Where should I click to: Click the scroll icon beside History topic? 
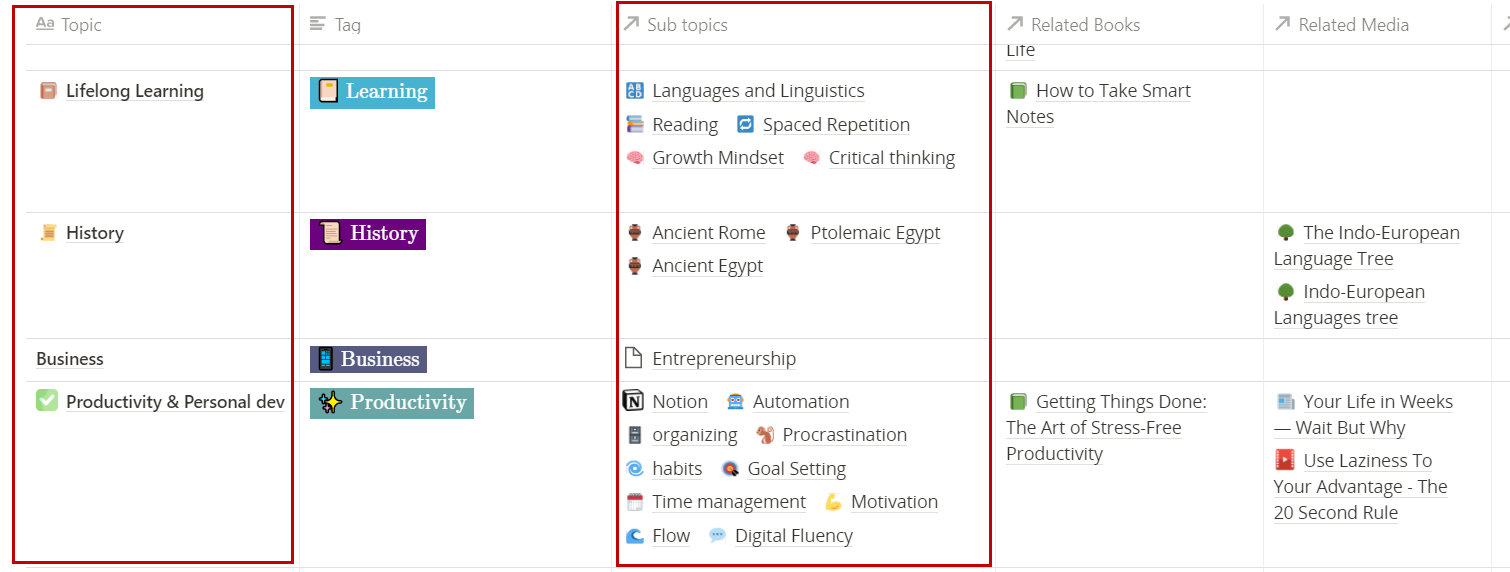tap(47, 233)
